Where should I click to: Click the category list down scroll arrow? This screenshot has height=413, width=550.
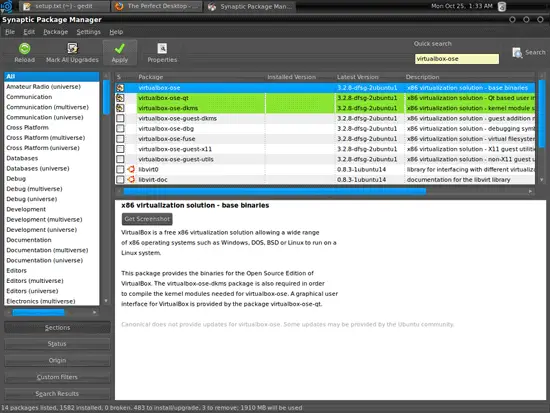[x=106, y=301]
